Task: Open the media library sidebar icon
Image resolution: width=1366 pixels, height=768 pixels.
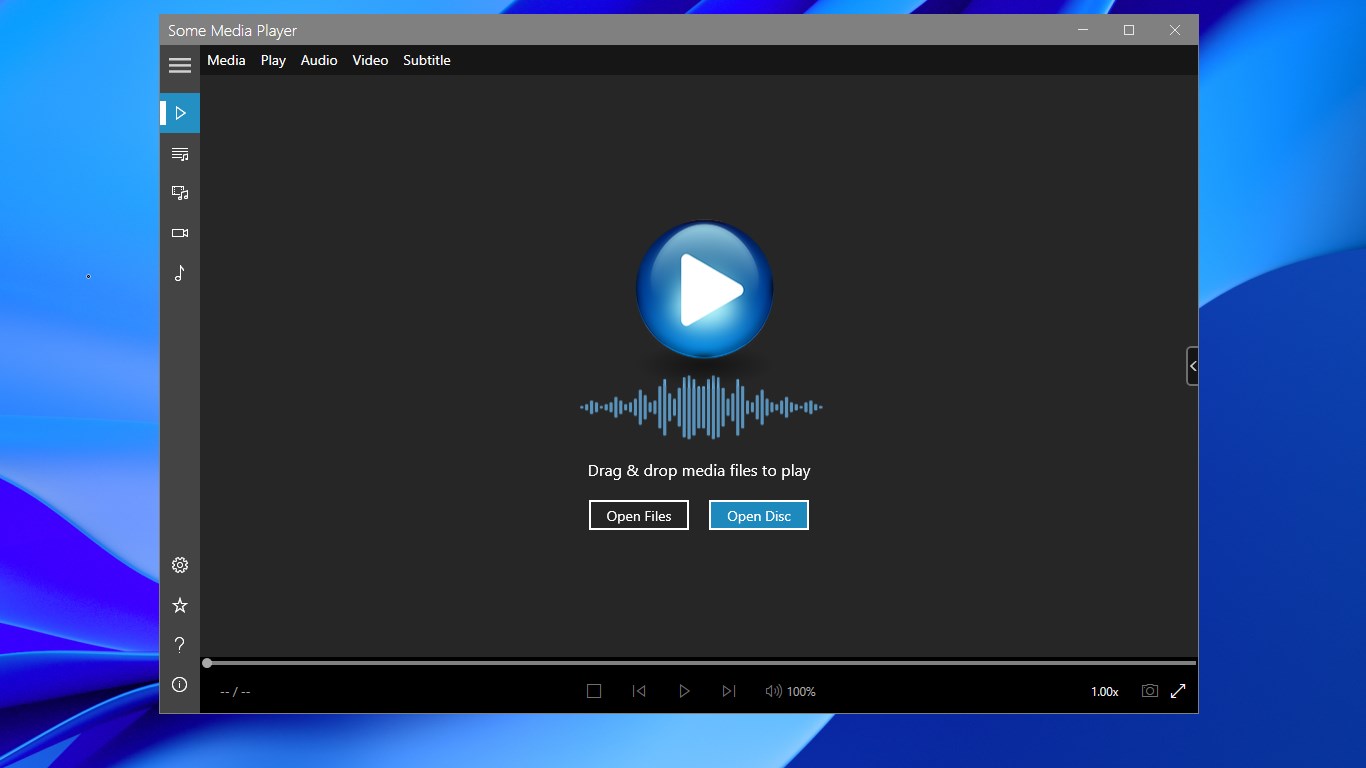Action: (180, 193)
